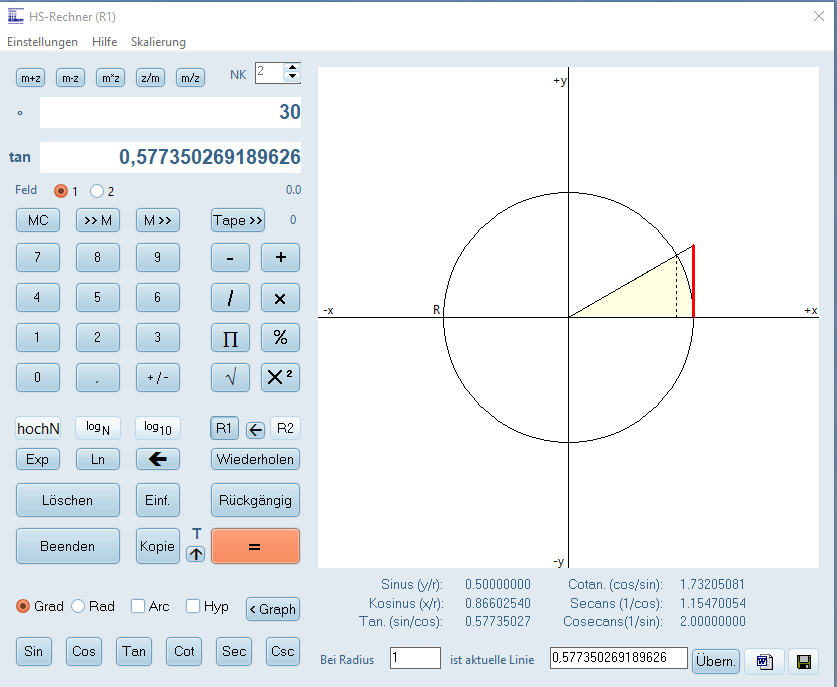837x687 pixels.
Task: Open the Einstellungen menu
Action: coord(42,42)
